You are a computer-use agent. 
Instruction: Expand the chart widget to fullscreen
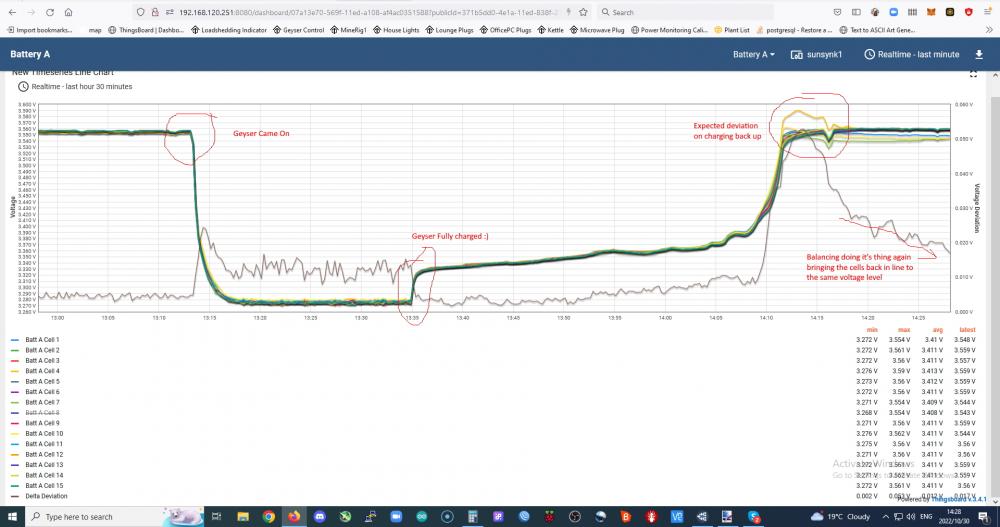[973, 74]
